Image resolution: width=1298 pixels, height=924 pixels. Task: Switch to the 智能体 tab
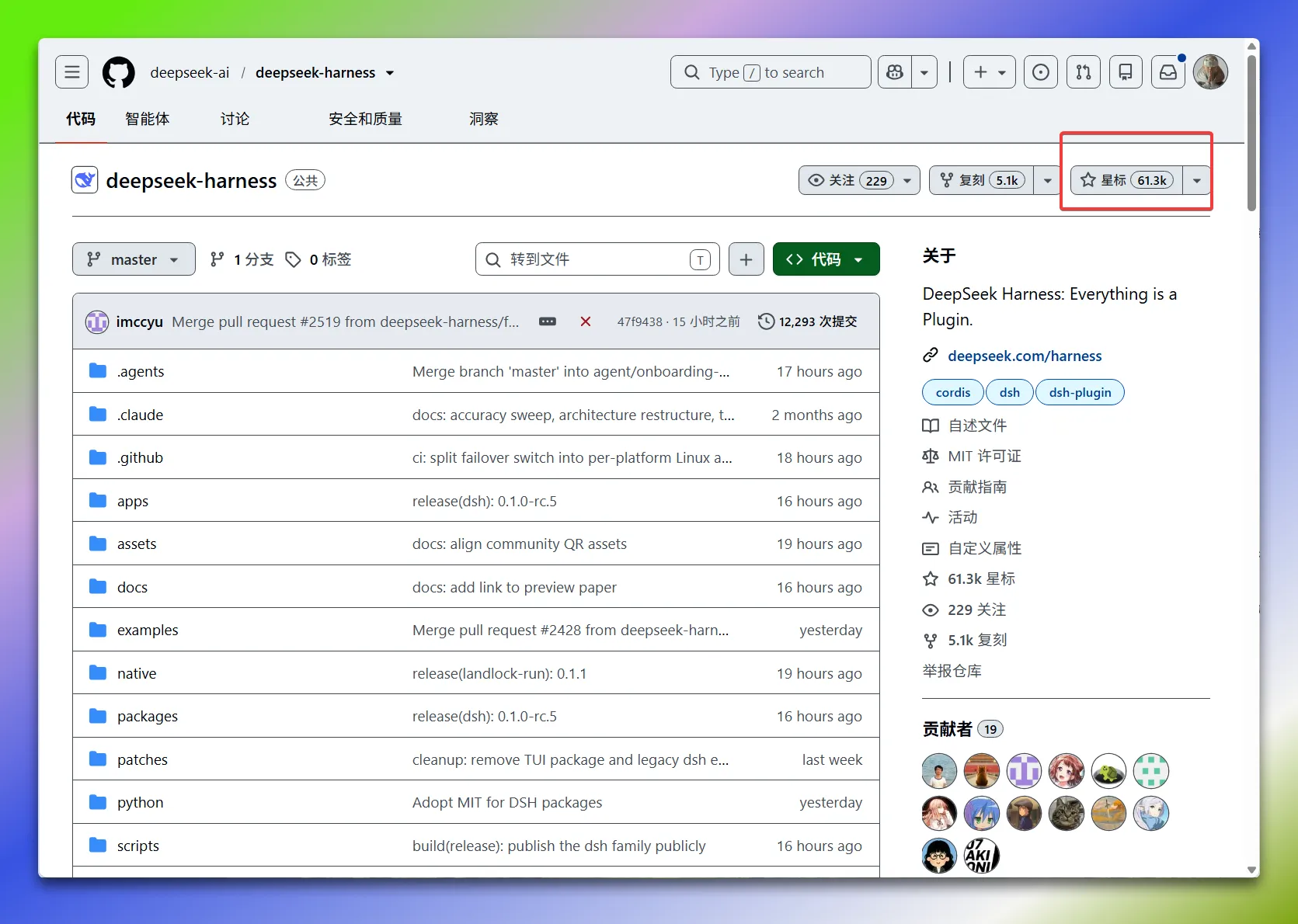[x=147, y=119]
